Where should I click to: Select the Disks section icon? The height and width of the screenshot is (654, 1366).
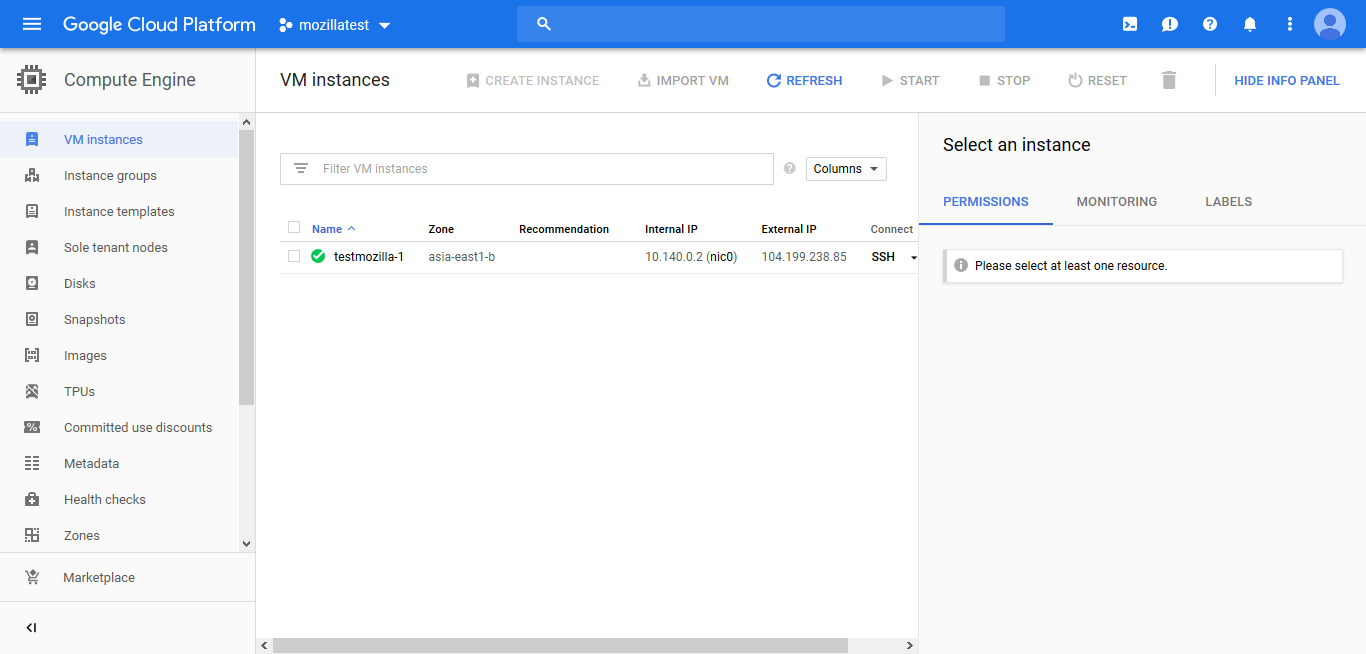coord(33,283)
